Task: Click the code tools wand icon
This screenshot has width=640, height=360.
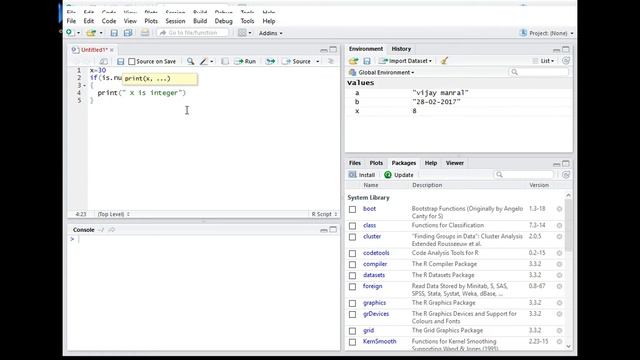Action: 204,61
